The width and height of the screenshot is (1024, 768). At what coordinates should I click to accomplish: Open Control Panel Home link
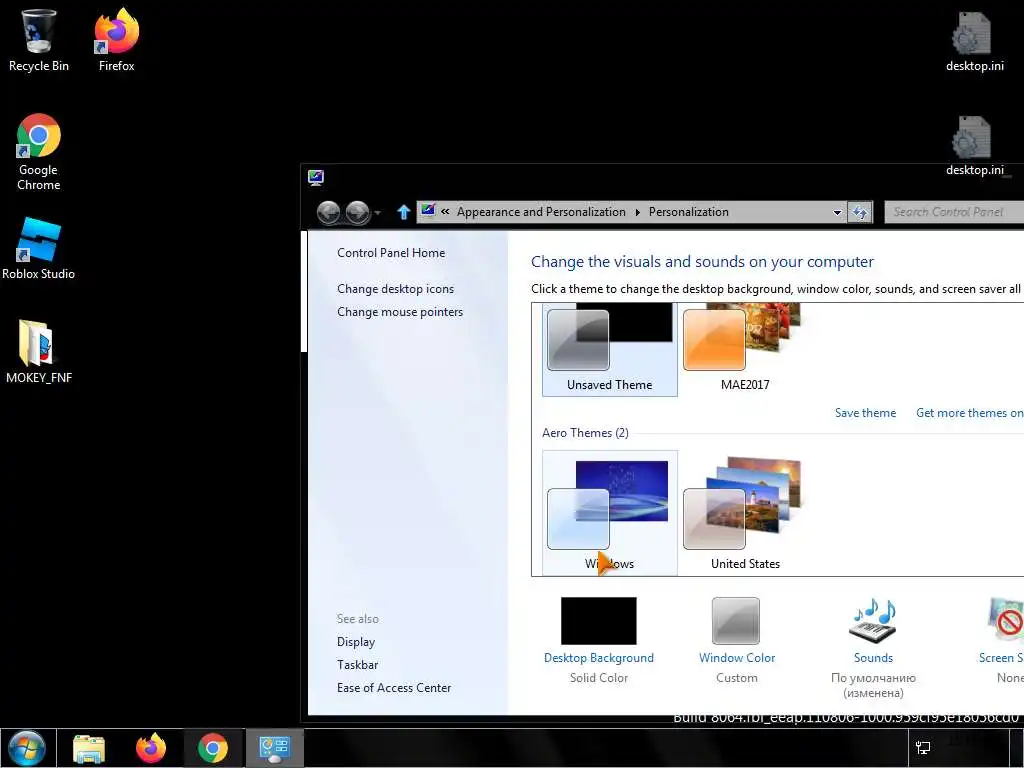391,253
